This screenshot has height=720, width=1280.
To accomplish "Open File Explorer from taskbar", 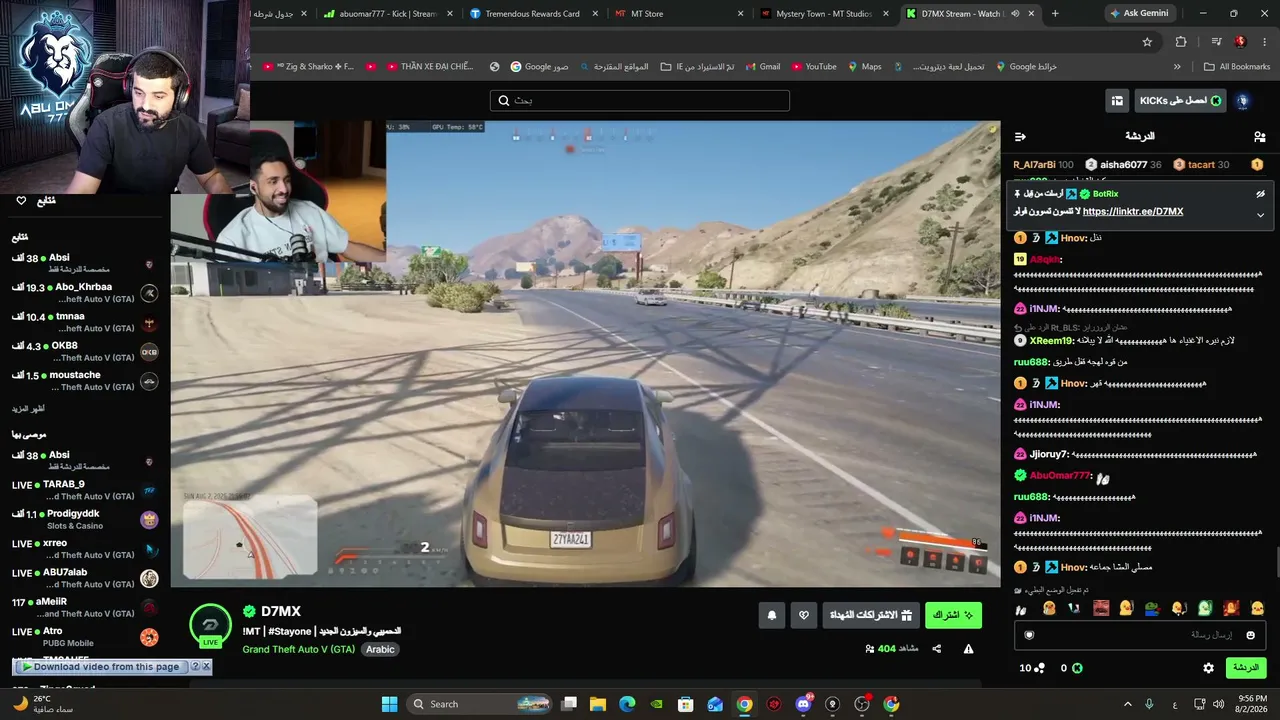I will [598, 704].
